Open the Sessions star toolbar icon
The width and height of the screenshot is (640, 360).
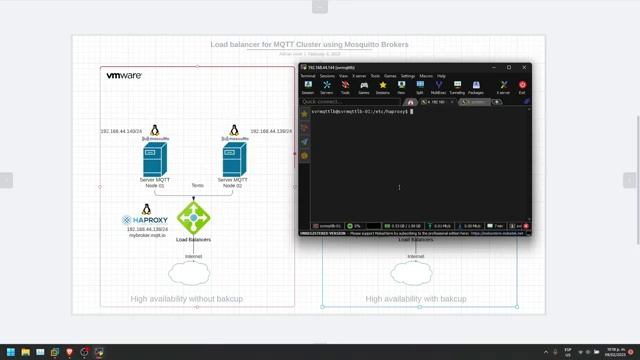(382, 87)
